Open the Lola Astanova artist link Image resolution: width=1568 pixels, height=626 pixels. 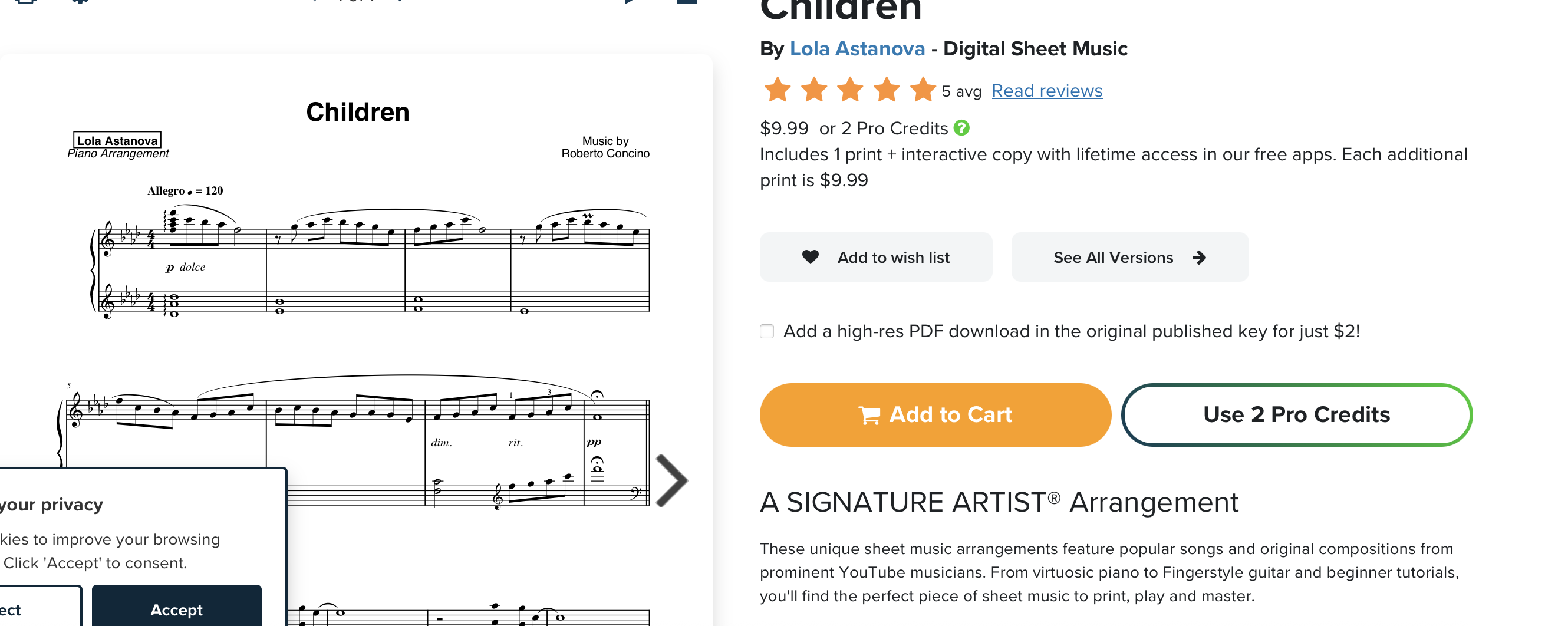[857, 49]
